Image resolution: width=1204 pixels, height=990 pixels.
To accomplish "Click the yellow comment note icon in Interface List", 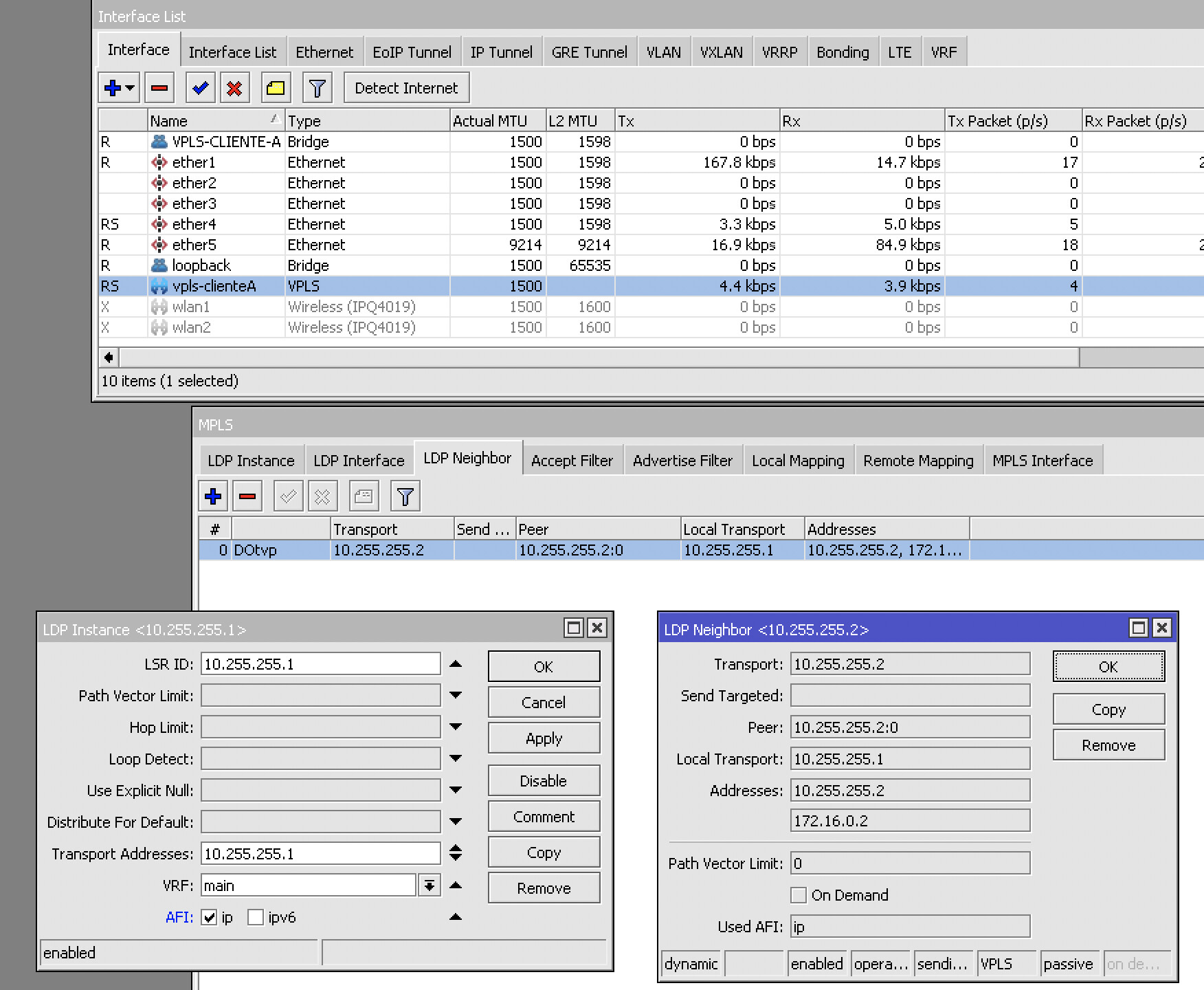I will click(x=276, y=88).
